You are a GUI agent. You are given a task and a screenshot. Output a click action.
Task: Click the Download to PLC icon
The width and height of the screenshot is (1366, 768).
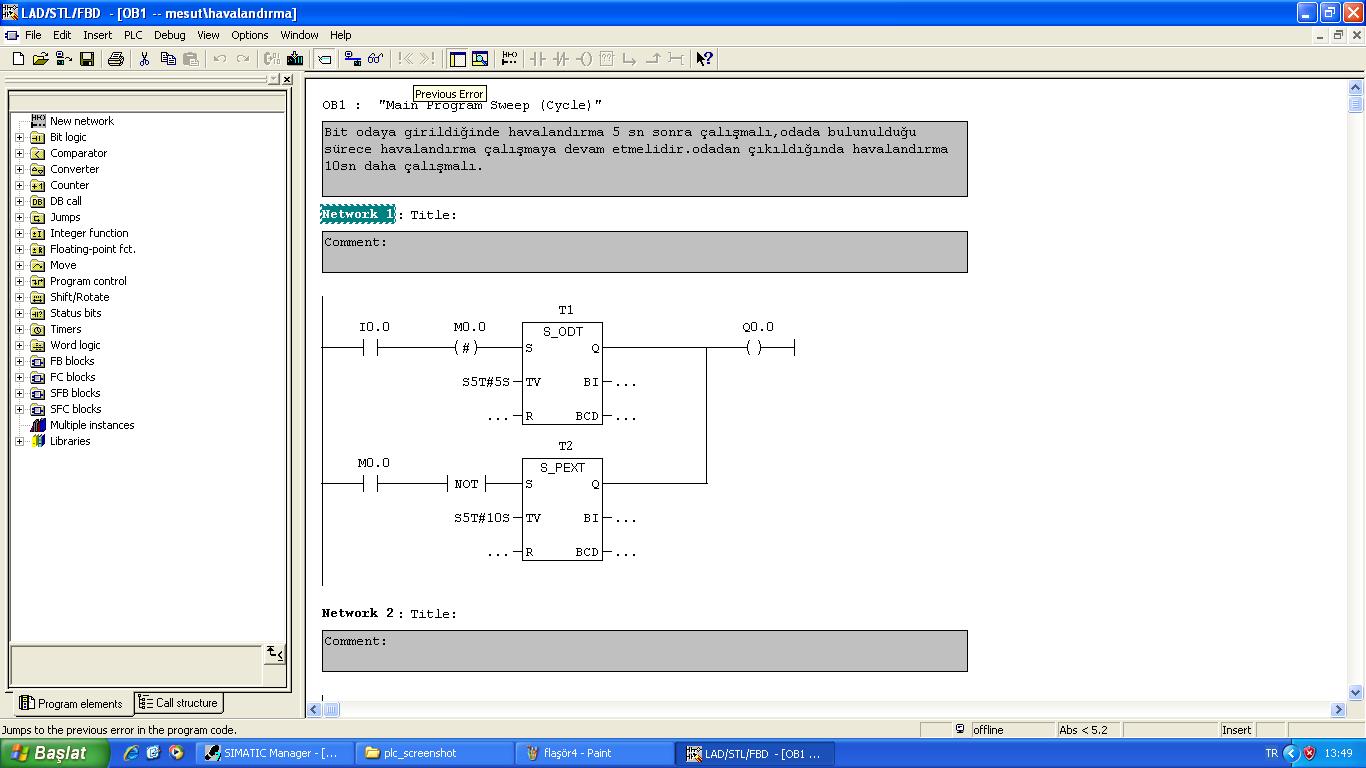click(x=295, y=59)
